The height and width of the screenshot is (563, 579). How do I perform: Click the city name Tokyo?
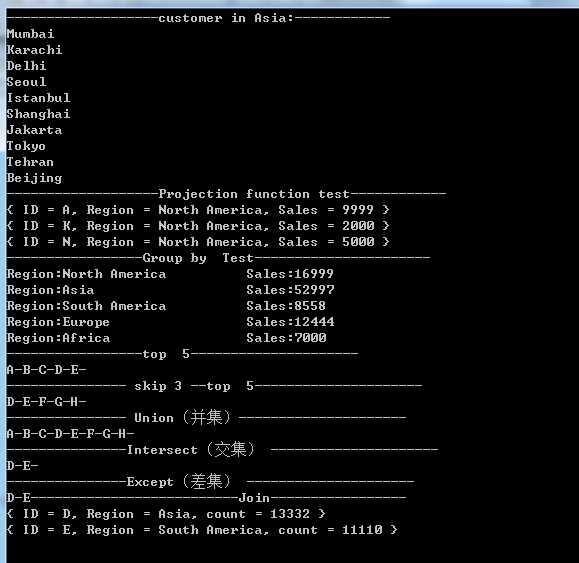(x=26, y=146)
